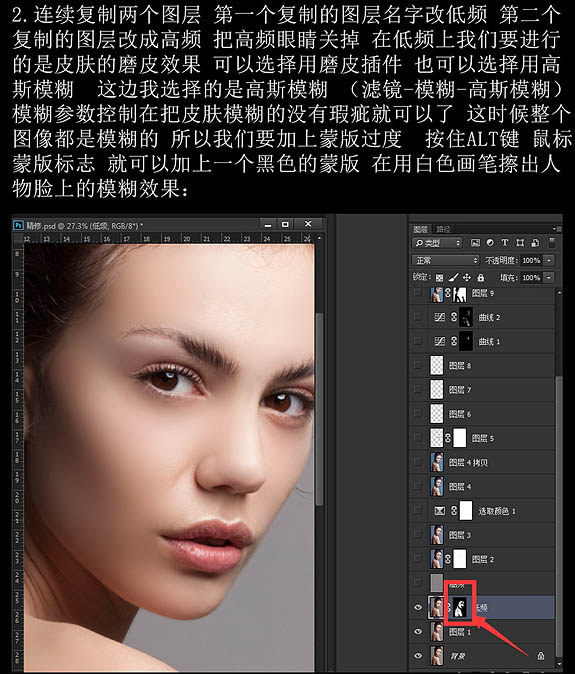The width and height of the screenshot is (575, 674).
Task: Switch to the 图层 tab
Action: coord(420,229)
